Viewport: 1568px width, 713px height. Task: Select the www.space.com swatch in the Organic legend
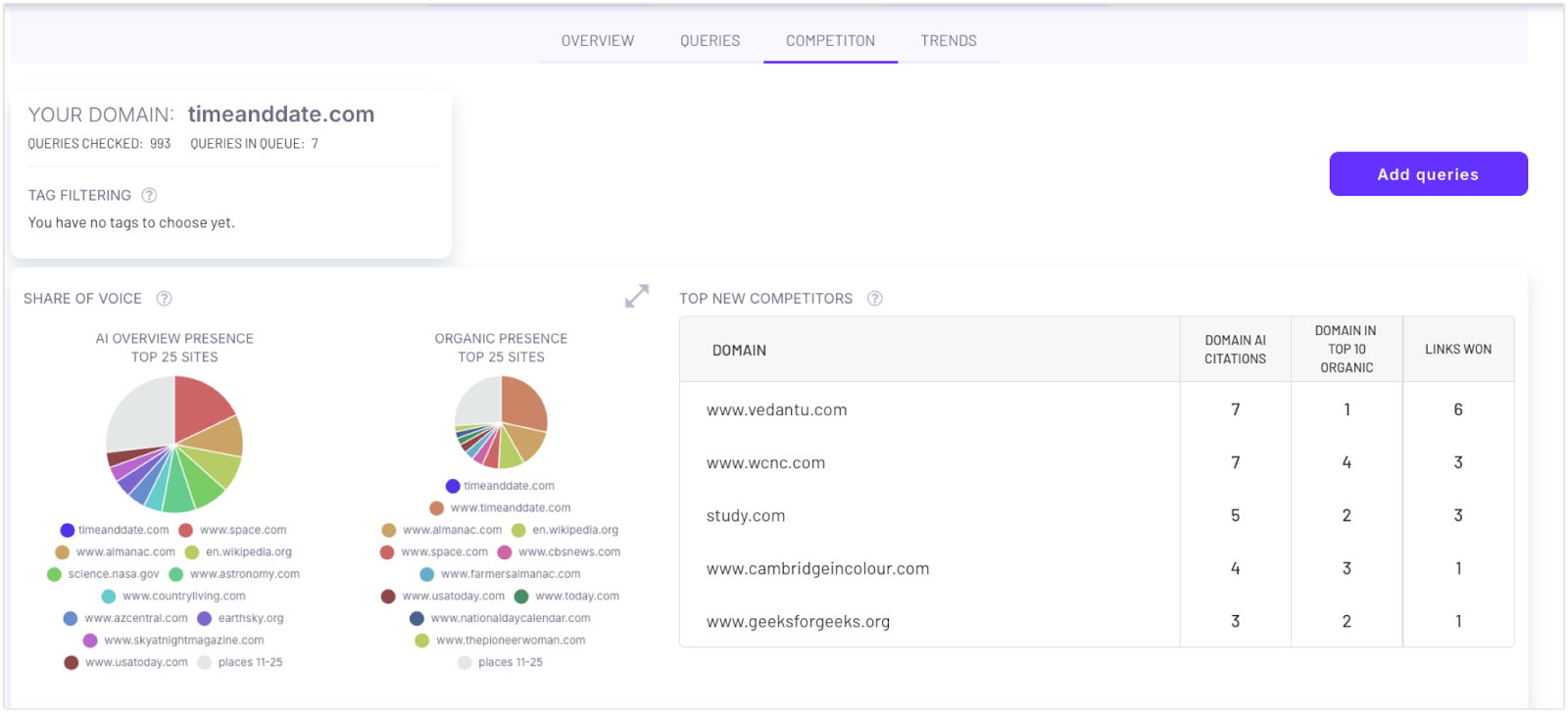pyautogui.click(x=387, y=552)
